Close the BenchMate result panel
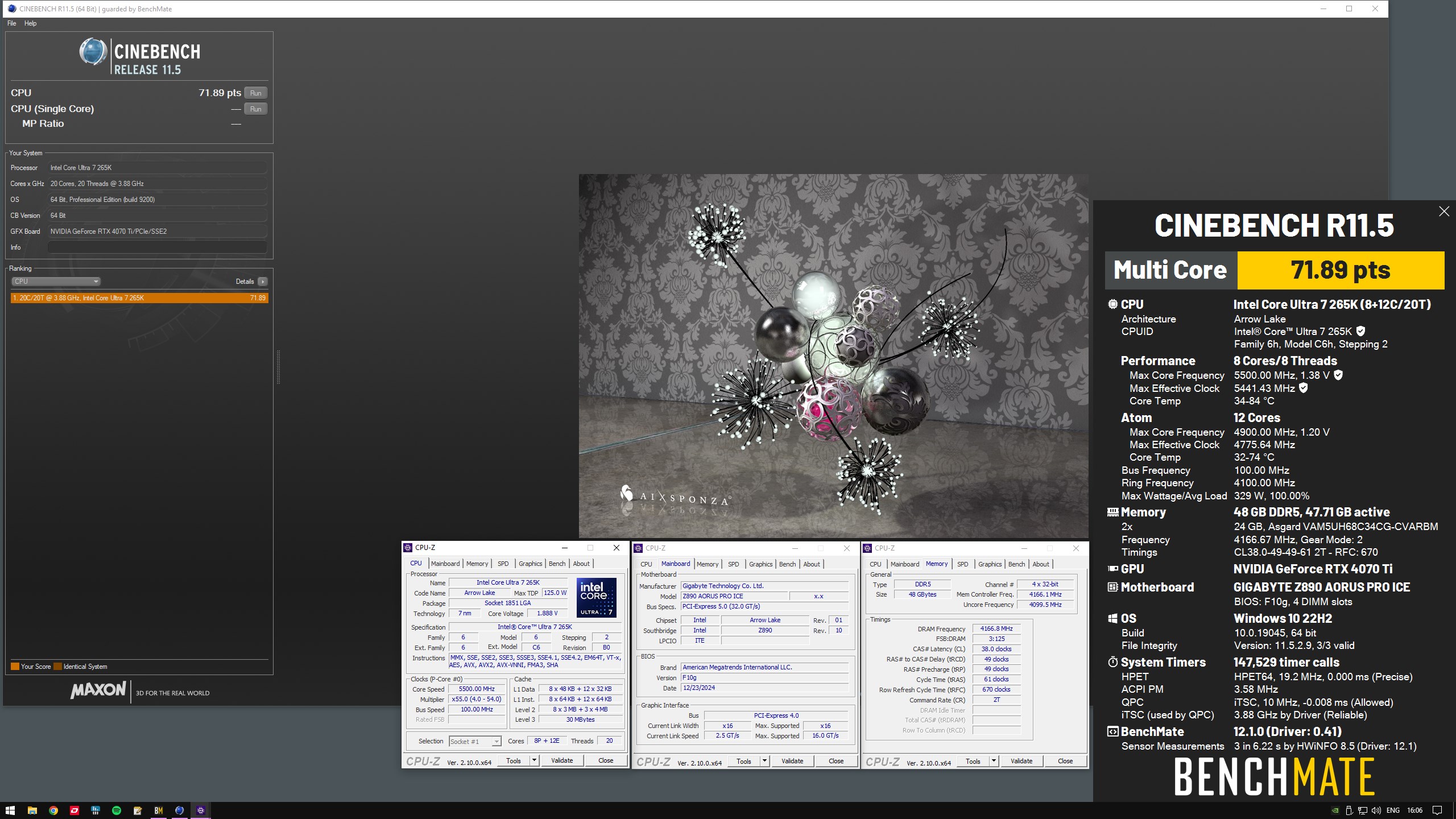 tap(1444, 212)
